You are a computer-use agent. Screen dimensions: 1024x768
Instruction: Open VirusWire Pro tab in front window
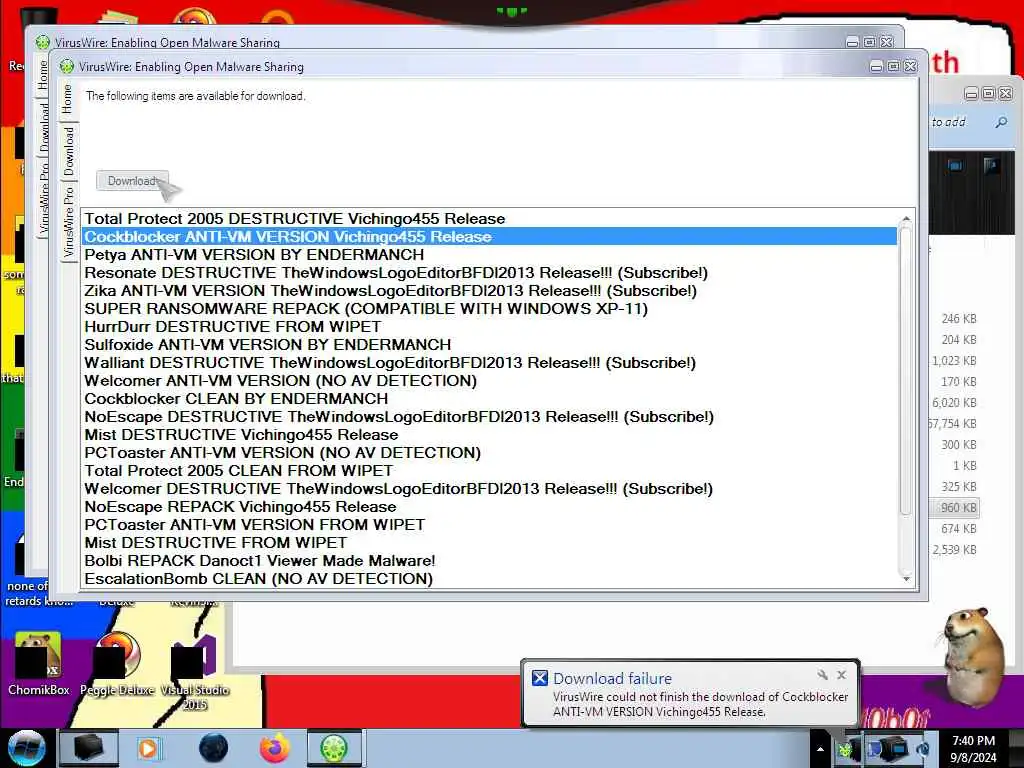click(69, 221)
